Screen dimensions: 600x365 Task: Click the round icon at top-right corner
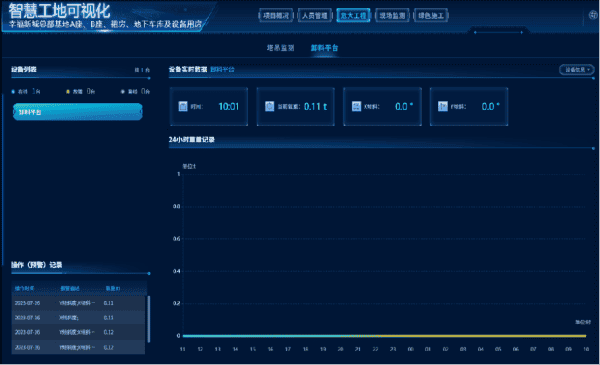point(593,15)
